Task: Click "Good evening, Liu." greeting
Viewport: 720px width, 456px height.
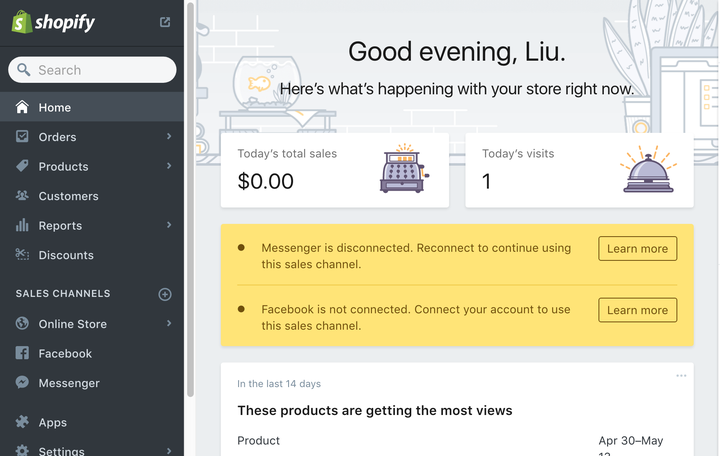Action: [x=457, y=51]
